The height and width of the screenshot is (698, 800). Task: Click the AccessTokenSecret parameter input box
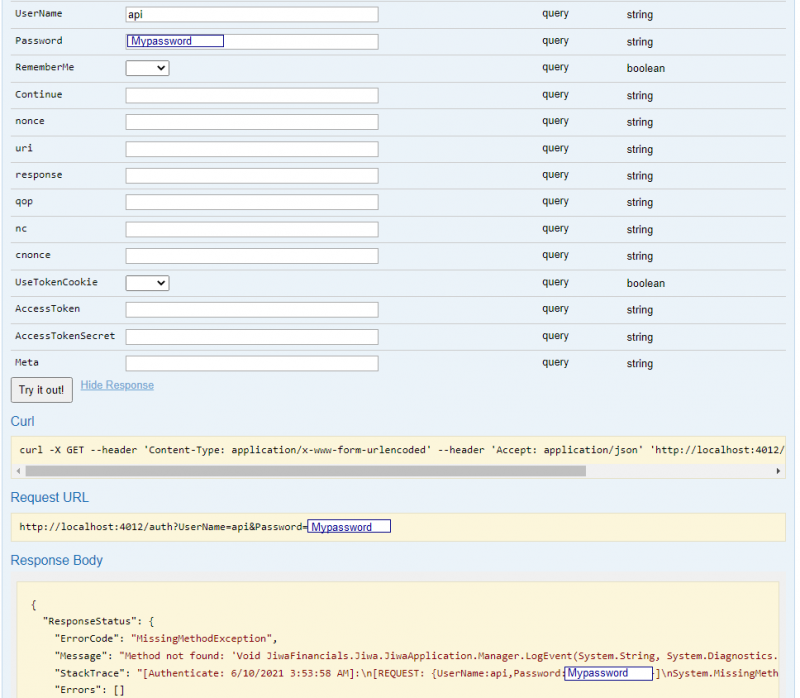point(250,336)
